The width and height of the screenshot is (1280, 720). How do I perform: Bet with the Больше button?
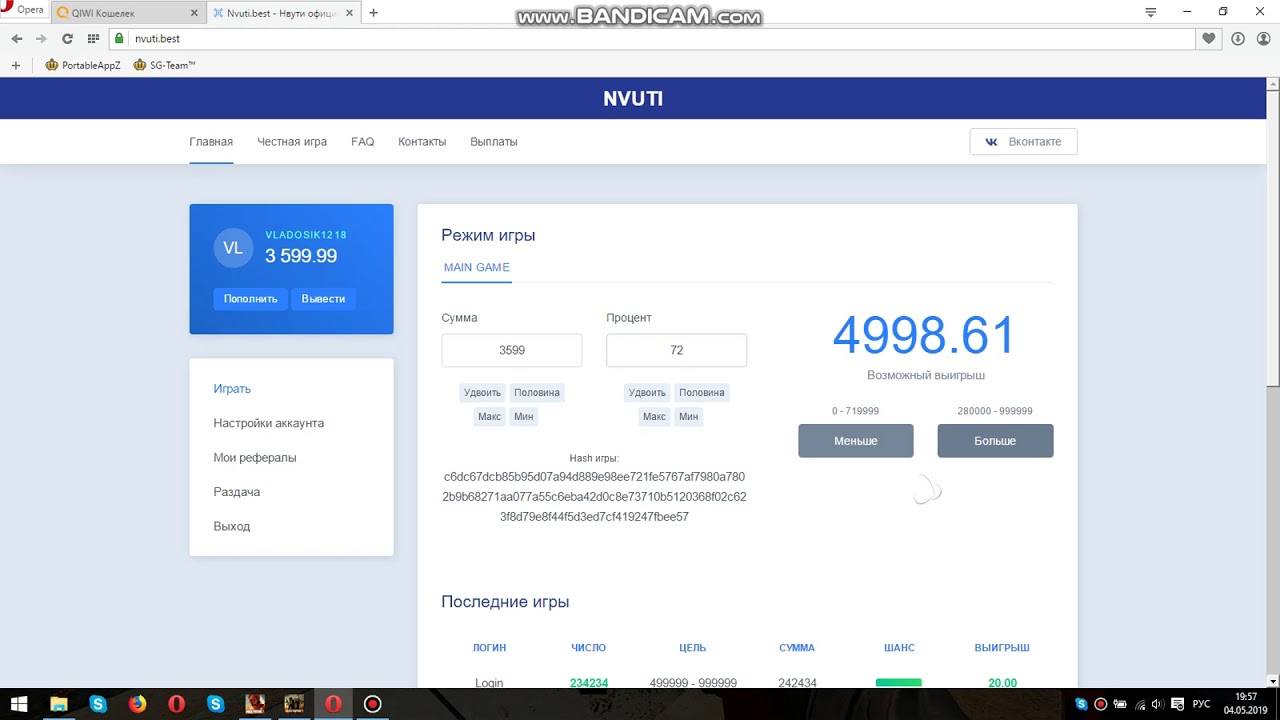coord(995,441)
